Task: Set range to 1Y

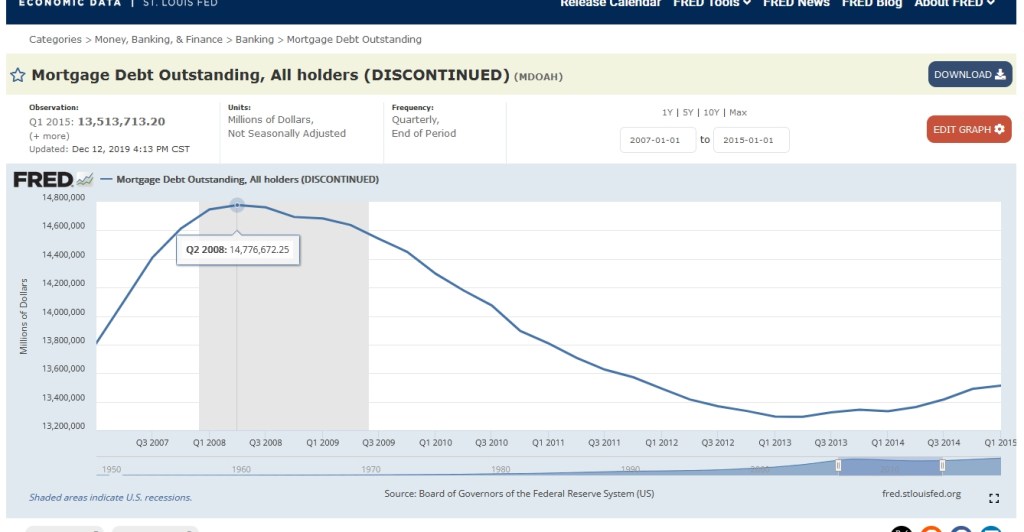Action: point(667,112)
